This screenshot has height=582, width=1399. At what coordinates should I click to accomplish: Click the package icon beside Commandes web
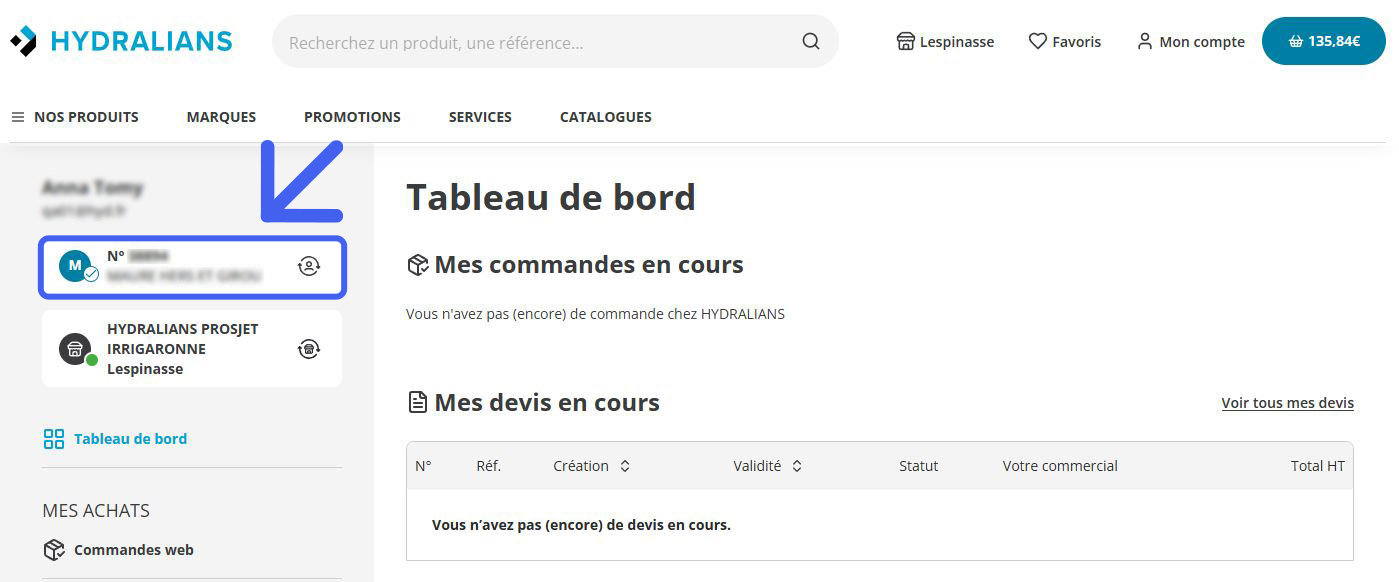click(53, 550)
